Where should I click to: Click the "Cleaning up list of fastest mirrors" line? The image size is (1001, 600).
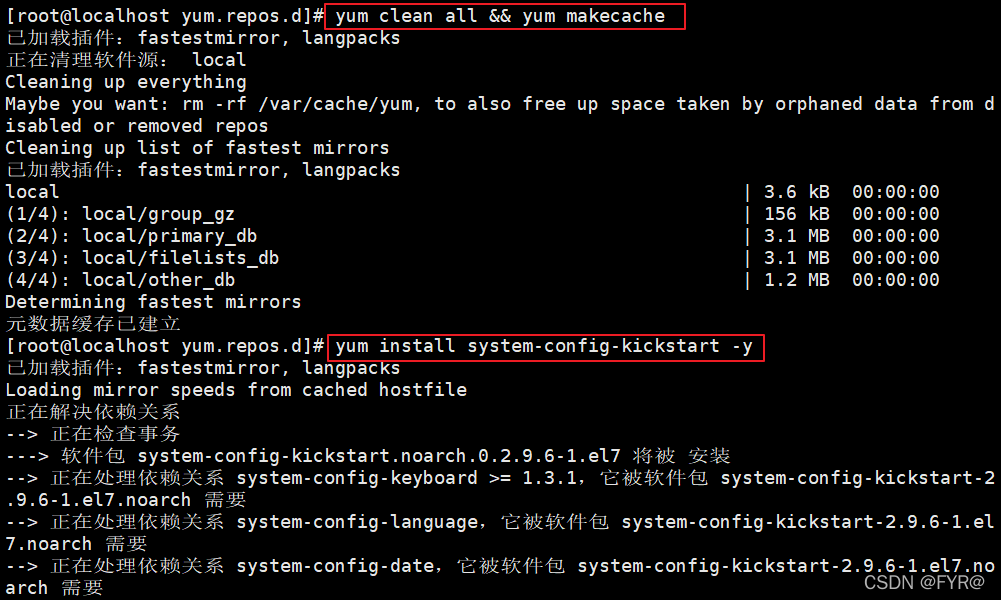(197, 148)
